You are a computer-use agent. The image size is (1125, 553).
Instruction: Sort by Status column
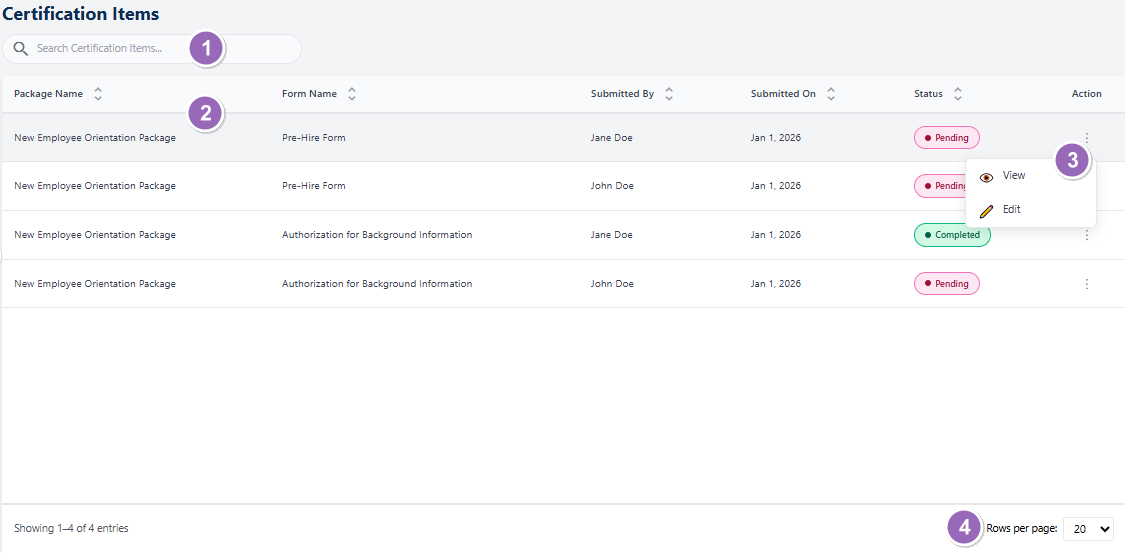[958, 94]
